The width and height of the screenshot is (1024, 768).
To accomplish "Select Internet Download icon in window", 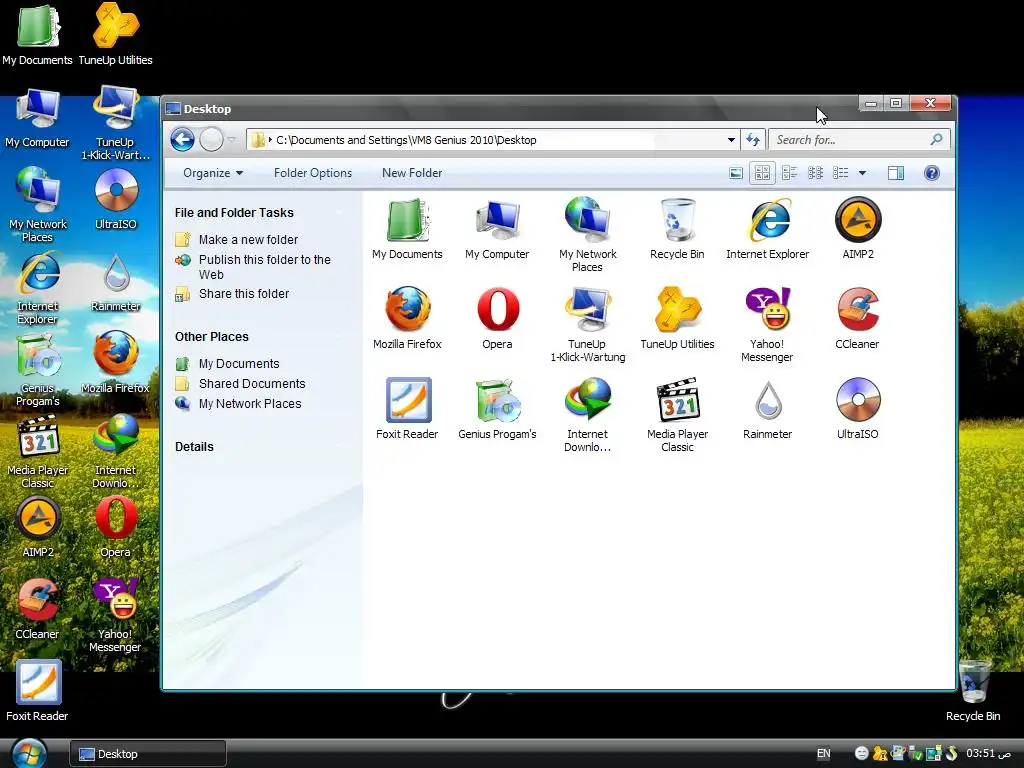I will (587, 415).
